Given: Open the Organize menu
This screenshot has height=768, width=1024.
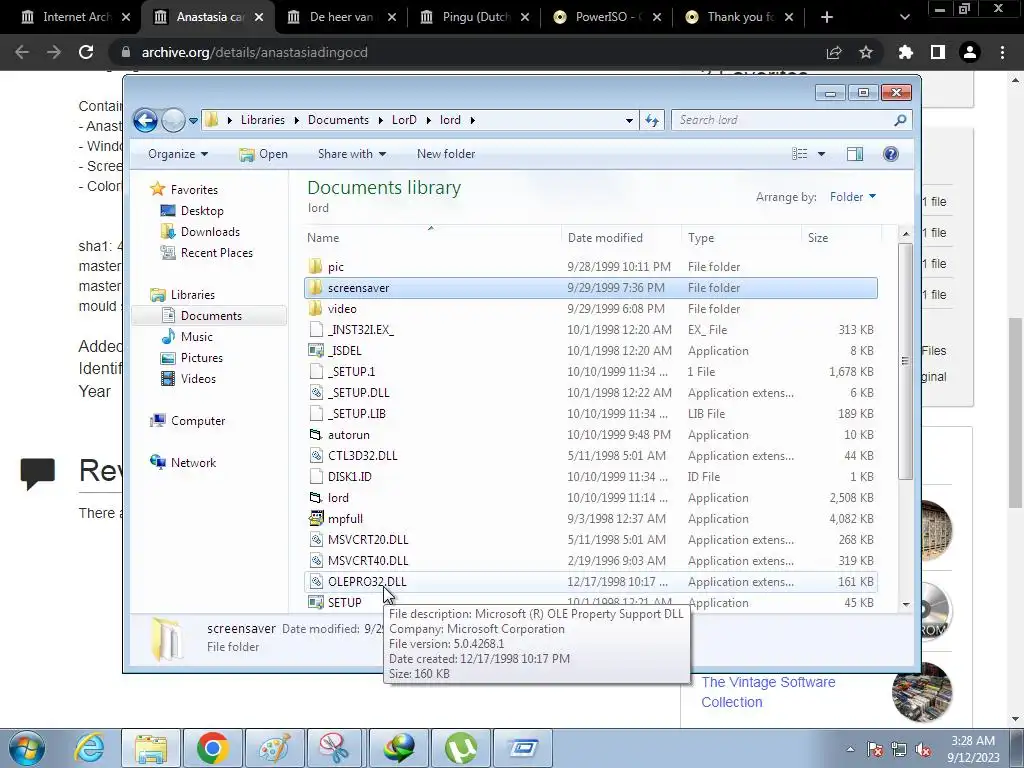Looking at the screenshot, I should (178, 154).
